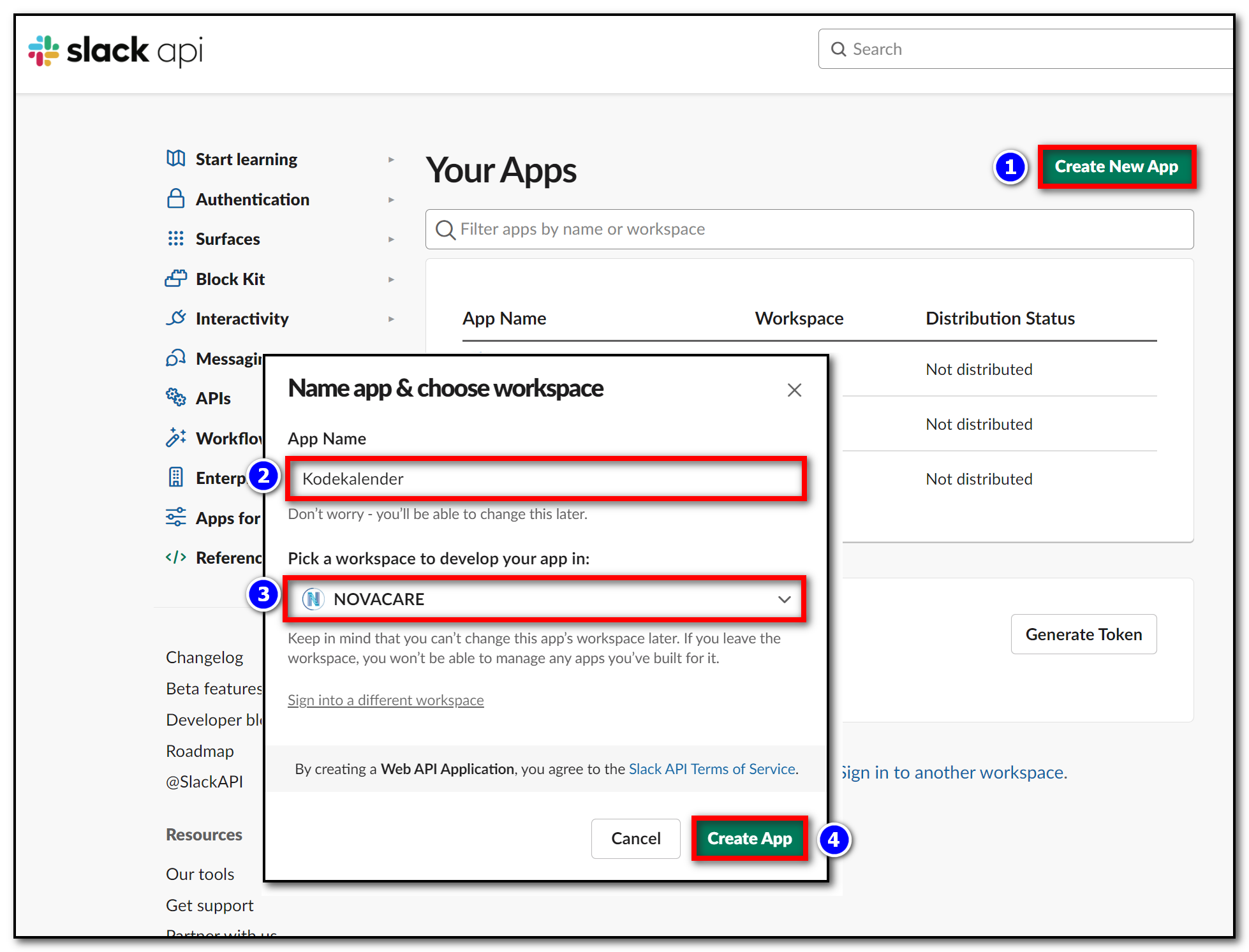1249x952 pixels.
Task: Click the Start learning book icon
Action: click(x=175, y=158)
